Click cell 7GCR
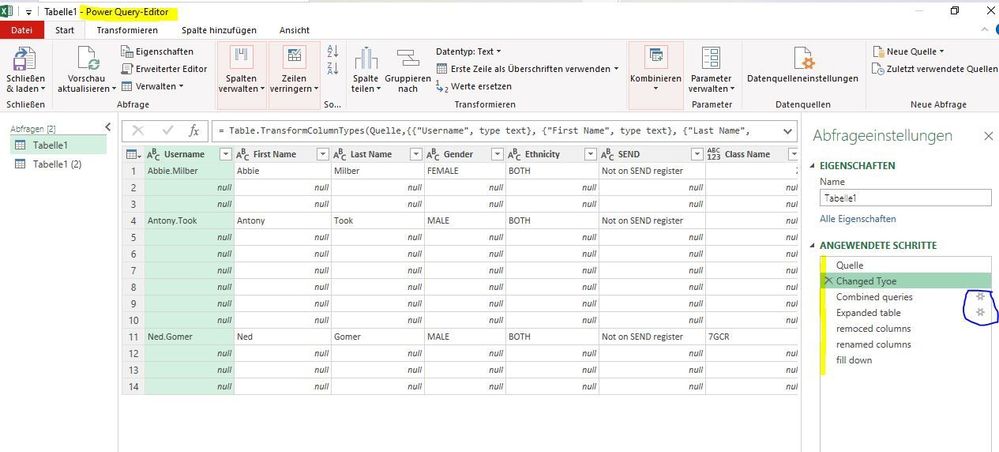Image resolution: width=999 pixels, height=452 pixels. point(752,337)
